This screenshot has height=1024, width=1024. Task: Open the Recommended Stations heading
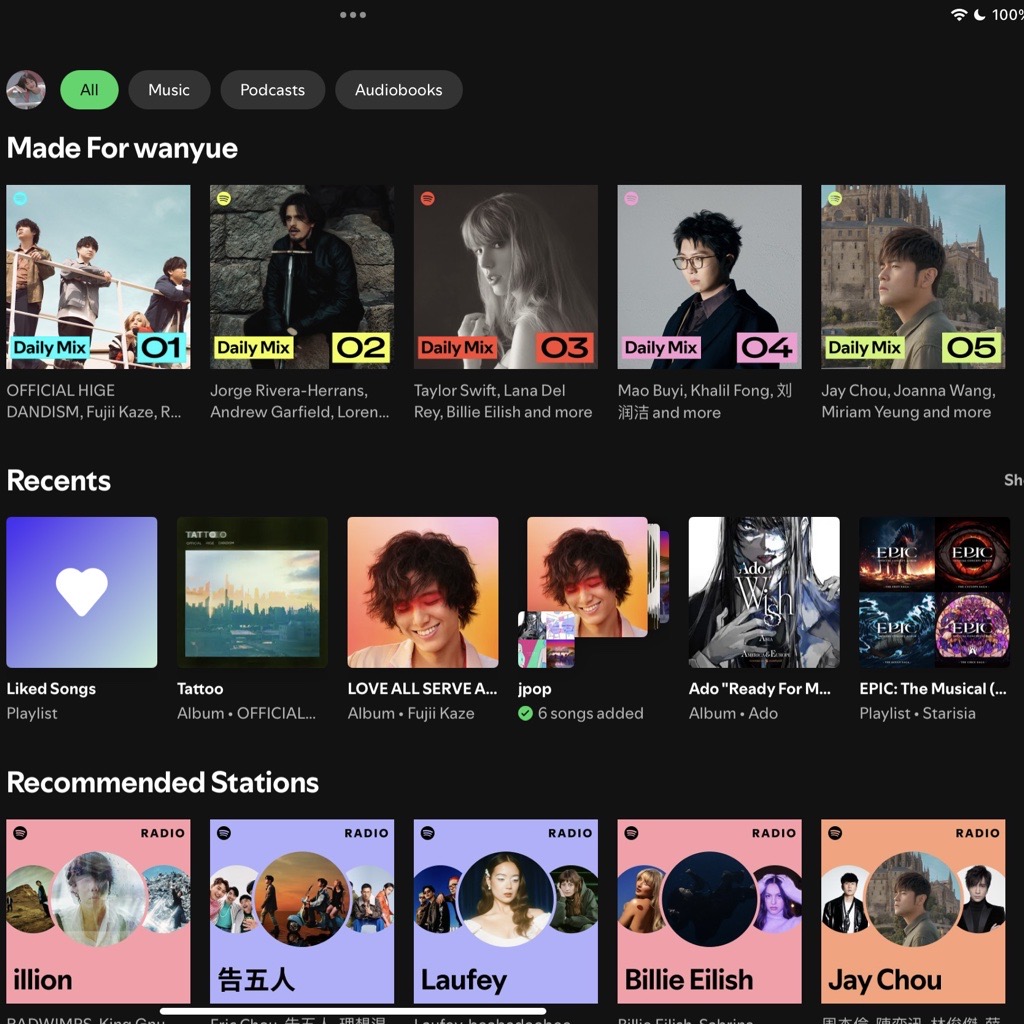(x=162, y=782)
